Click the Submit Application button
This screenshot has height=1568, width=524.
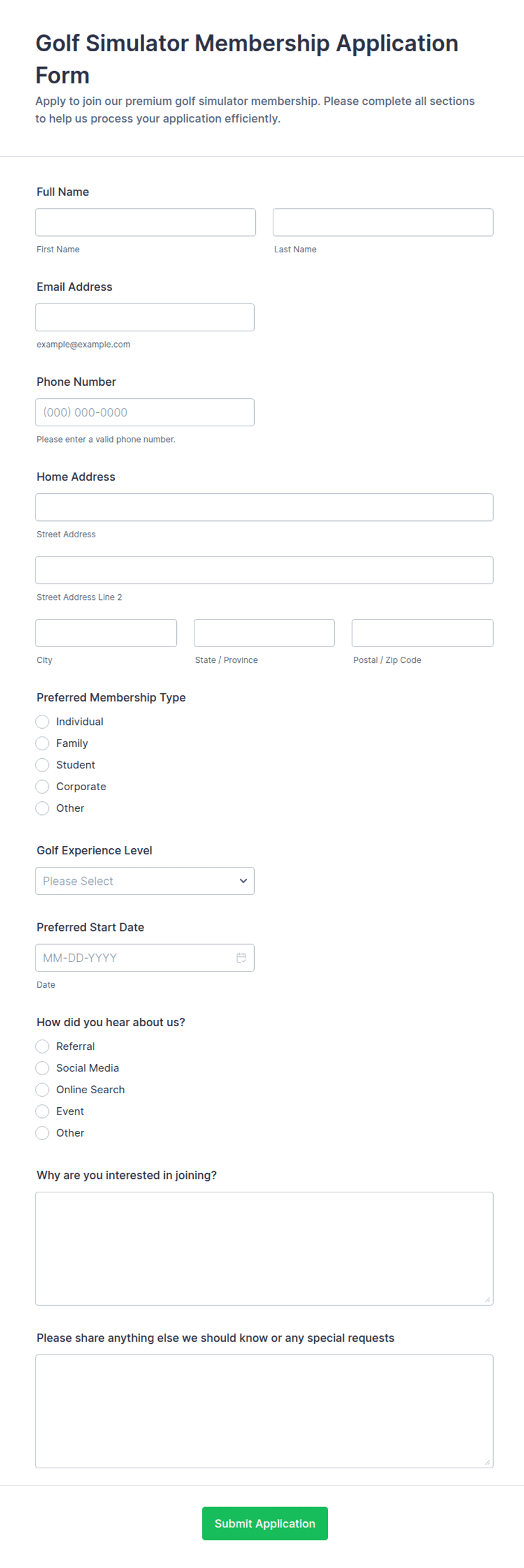click(x=265, y=1523)
